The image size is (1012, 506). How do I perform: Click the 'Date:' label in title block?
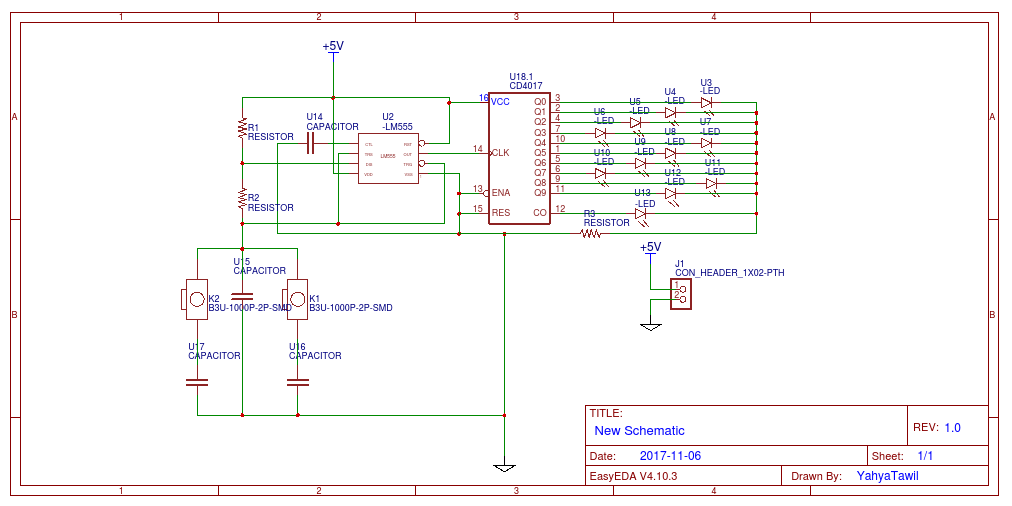[603, 456]
